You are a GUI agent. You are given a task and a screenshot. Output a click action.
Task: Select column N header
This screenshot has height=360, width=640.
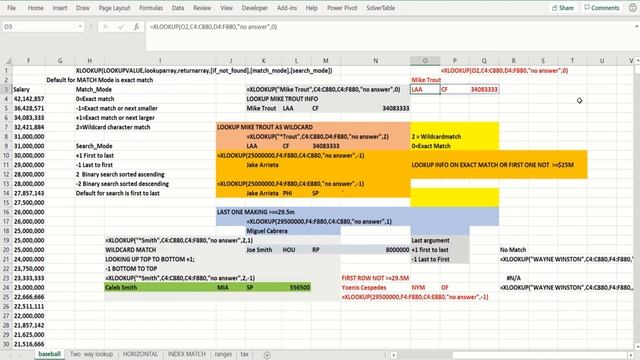coord(375,61)
